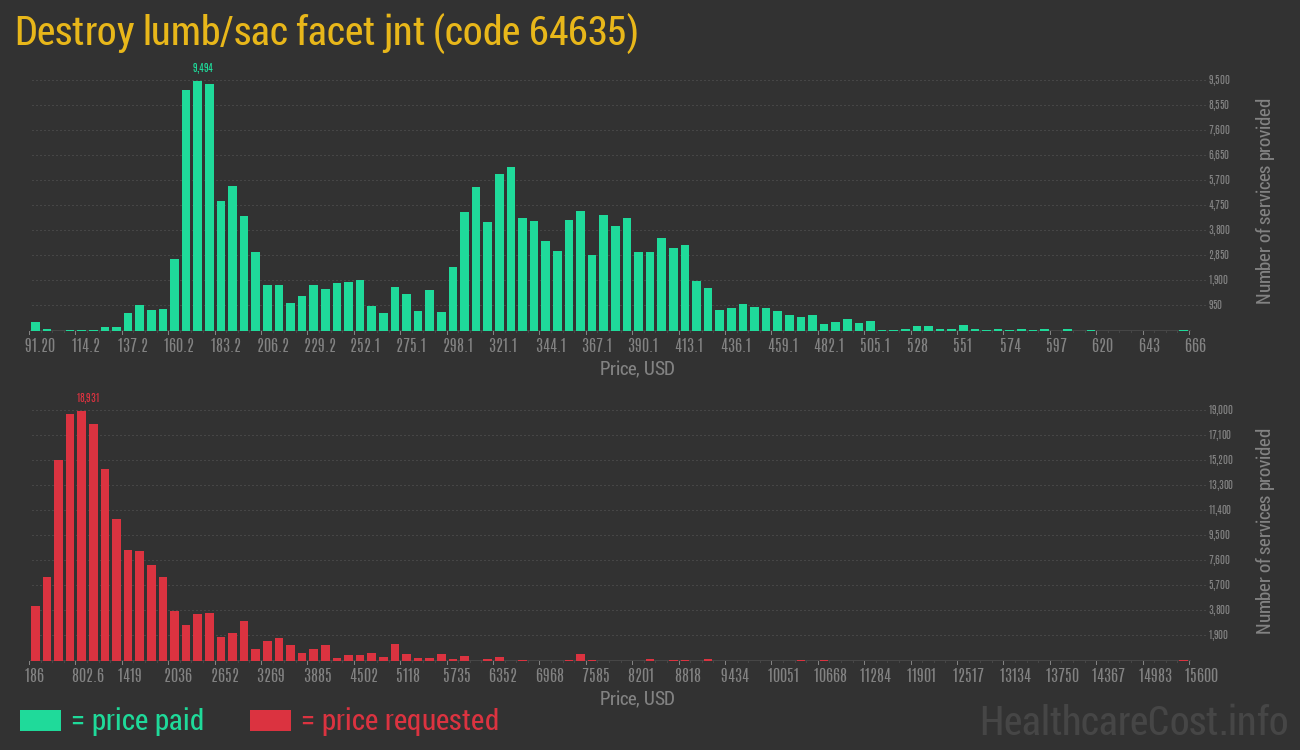Click the 9,500 y-axis tick on green chart
The width and height of the screenshot is (1300, 750).
[x=1219, y=80]
